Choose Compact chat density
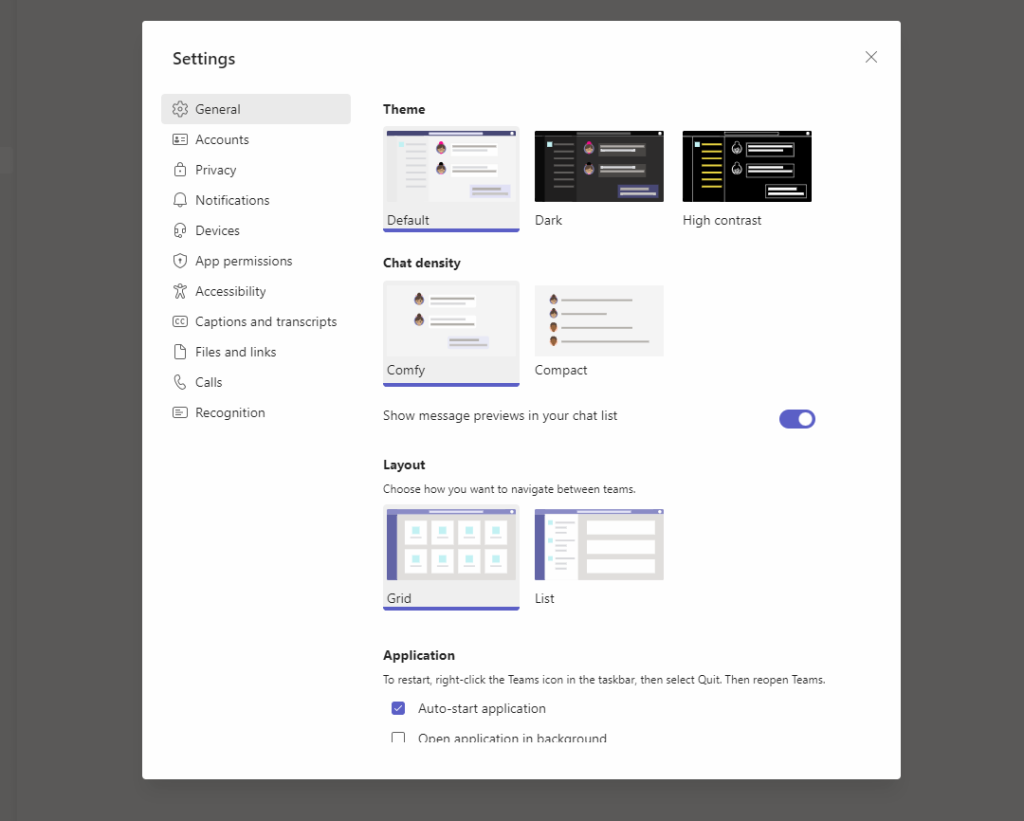Viewport: 1024px width, 821px height. [x=599, y=321]
